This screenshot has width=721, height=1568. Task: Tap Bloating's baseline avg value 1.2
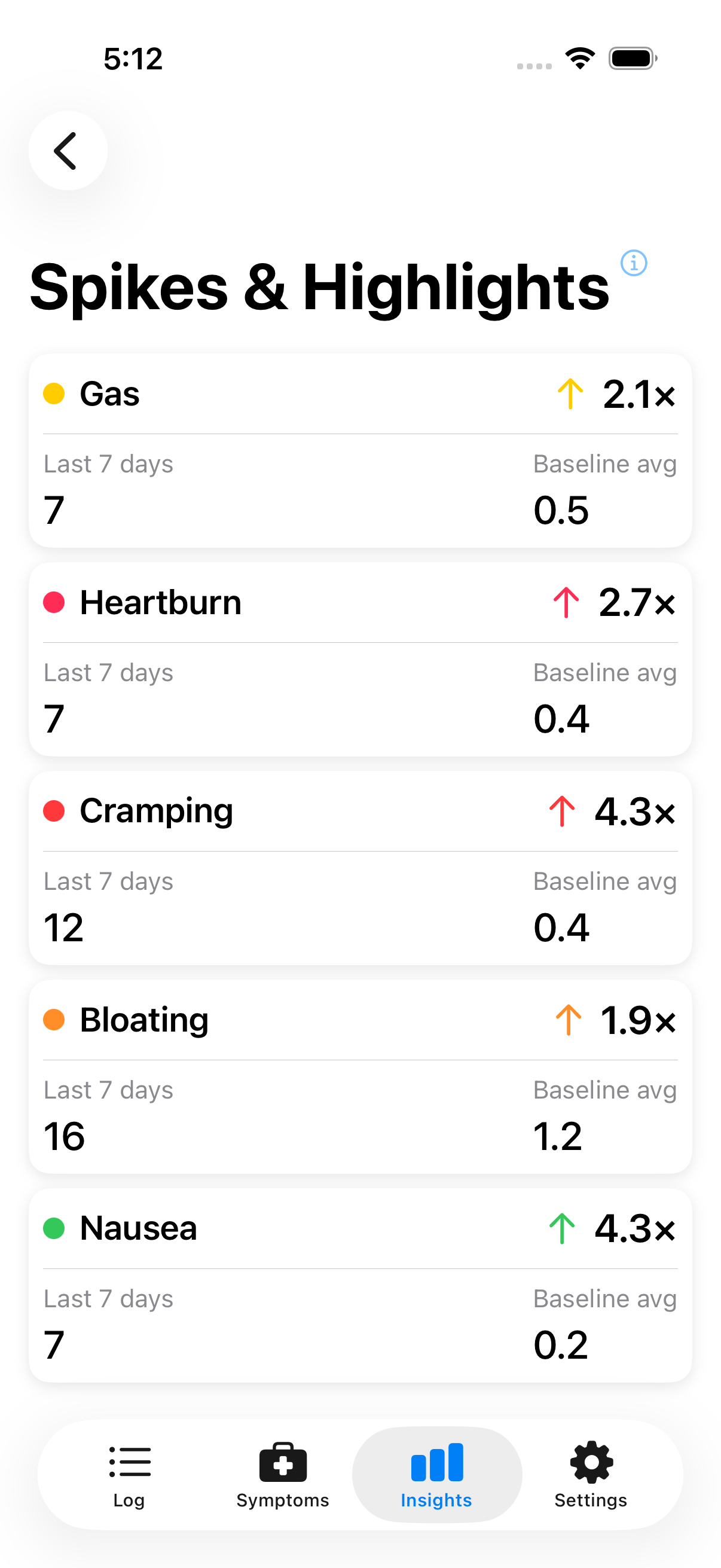point(557,1136)
